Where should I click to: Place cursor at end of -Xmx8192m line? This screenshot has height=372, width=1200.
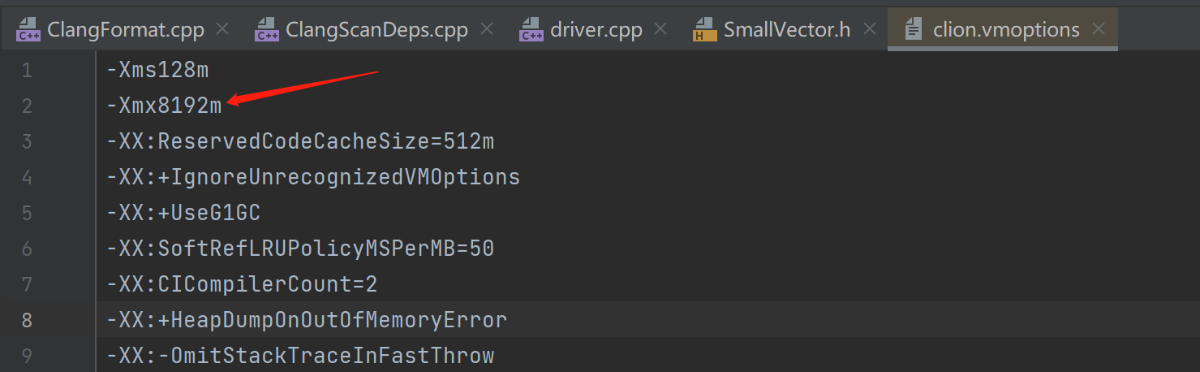(x=224, y=106)
